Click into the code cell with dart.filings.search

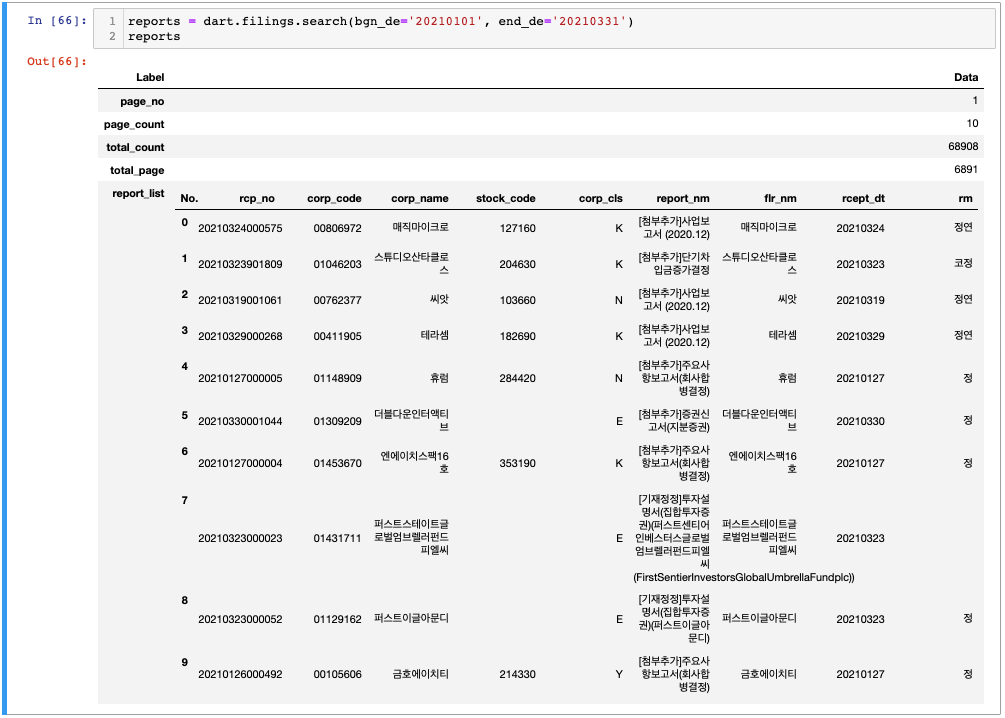tap(544, 29)
